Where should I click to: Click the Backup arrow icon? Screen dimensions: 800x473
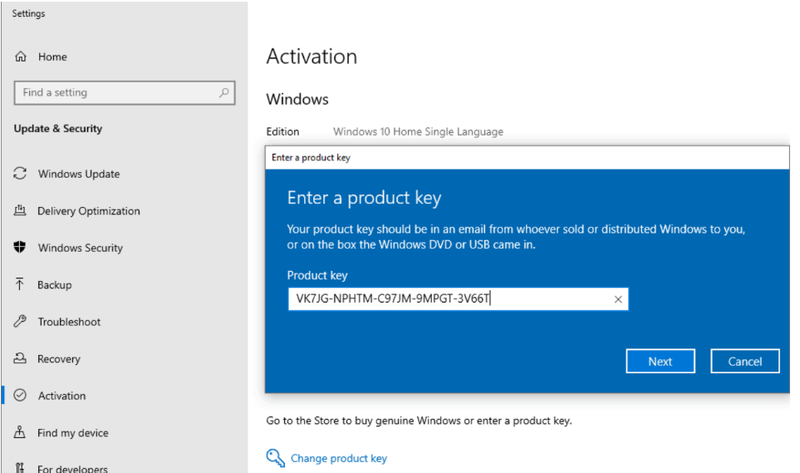pos(19,284)
